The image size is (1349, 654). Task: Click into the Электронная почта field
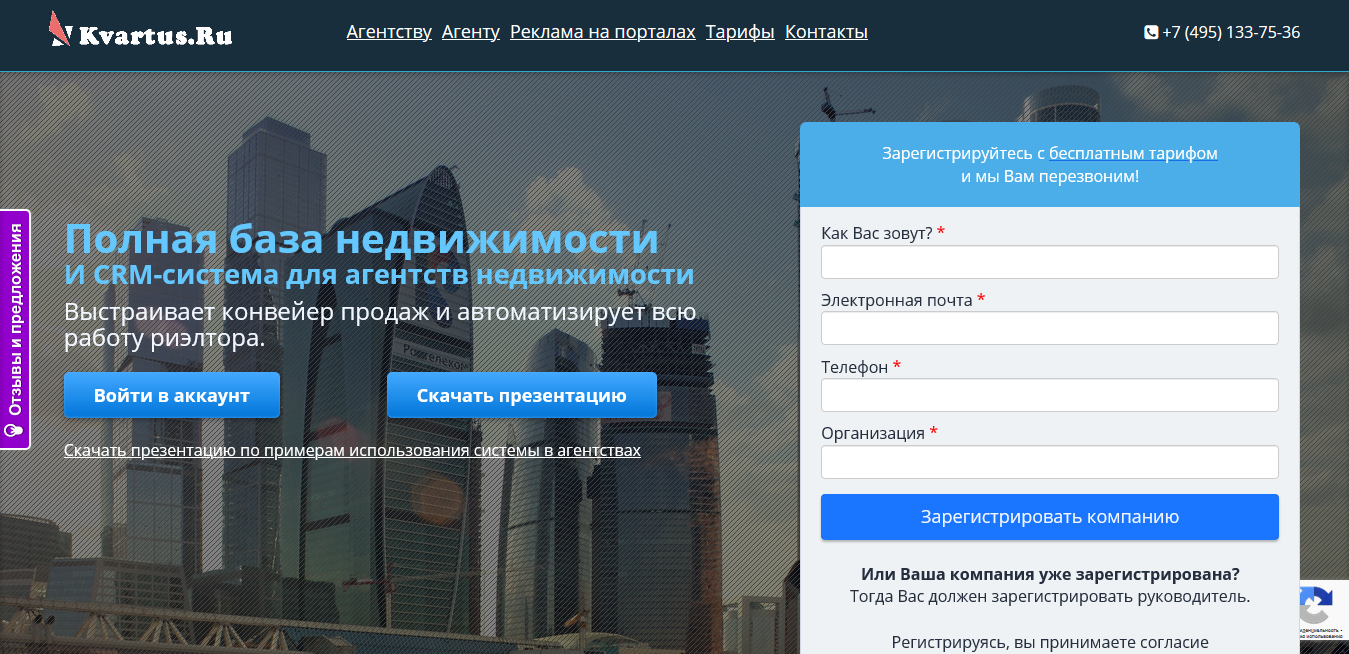click(1049, 328)
